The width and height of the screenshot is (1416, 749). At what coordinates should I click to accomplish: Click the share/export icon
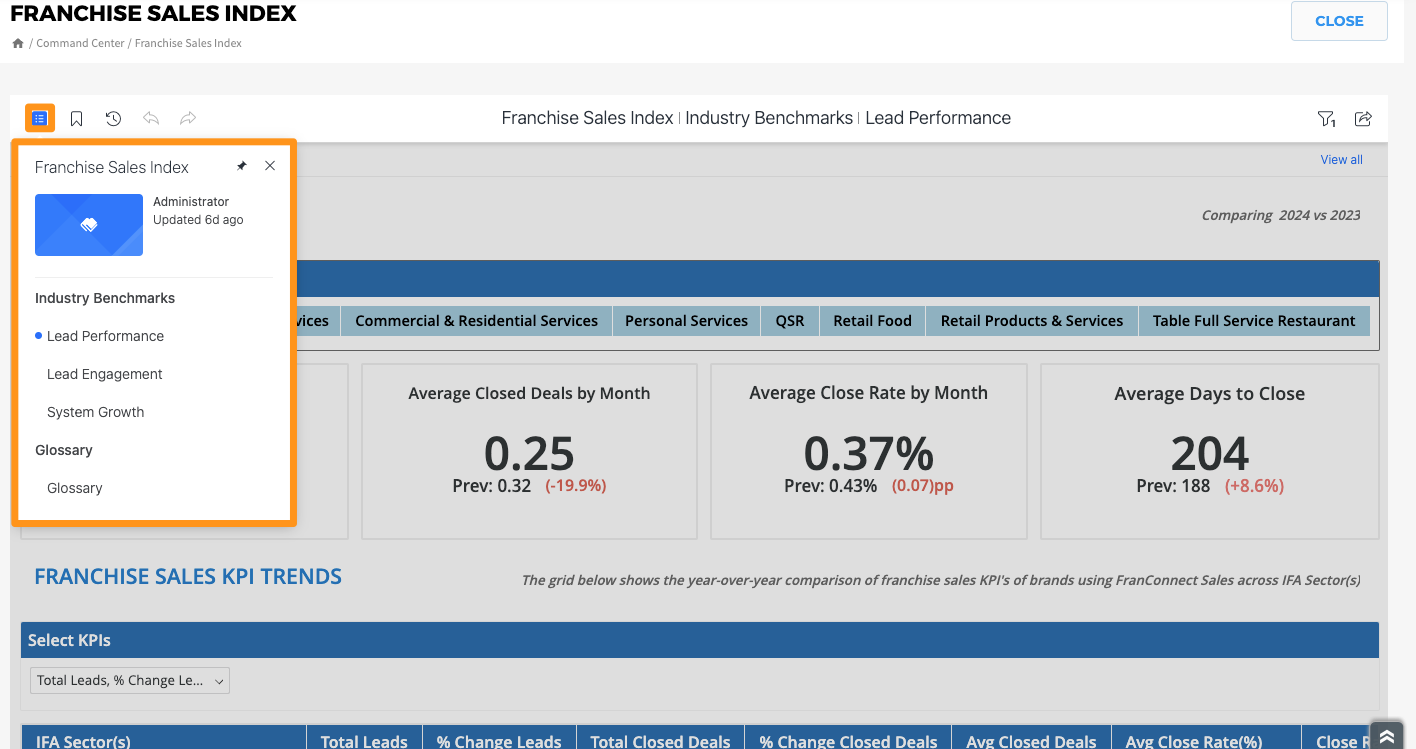coord(1363,119)
